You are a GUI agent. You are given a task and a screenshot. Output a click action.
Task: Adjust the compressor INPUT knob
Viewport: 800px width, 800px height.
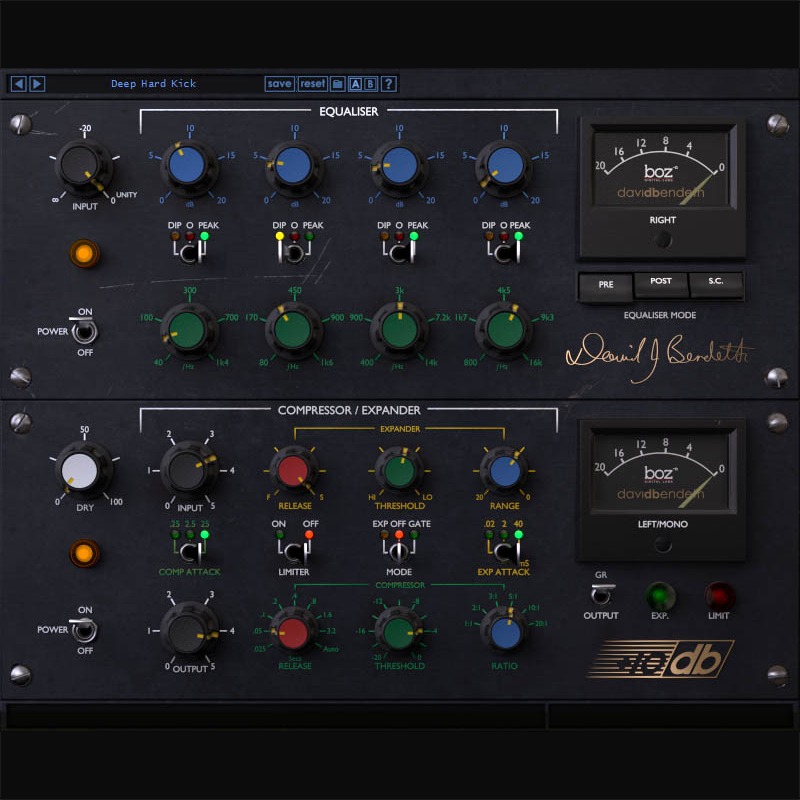(x=188, y=471)
